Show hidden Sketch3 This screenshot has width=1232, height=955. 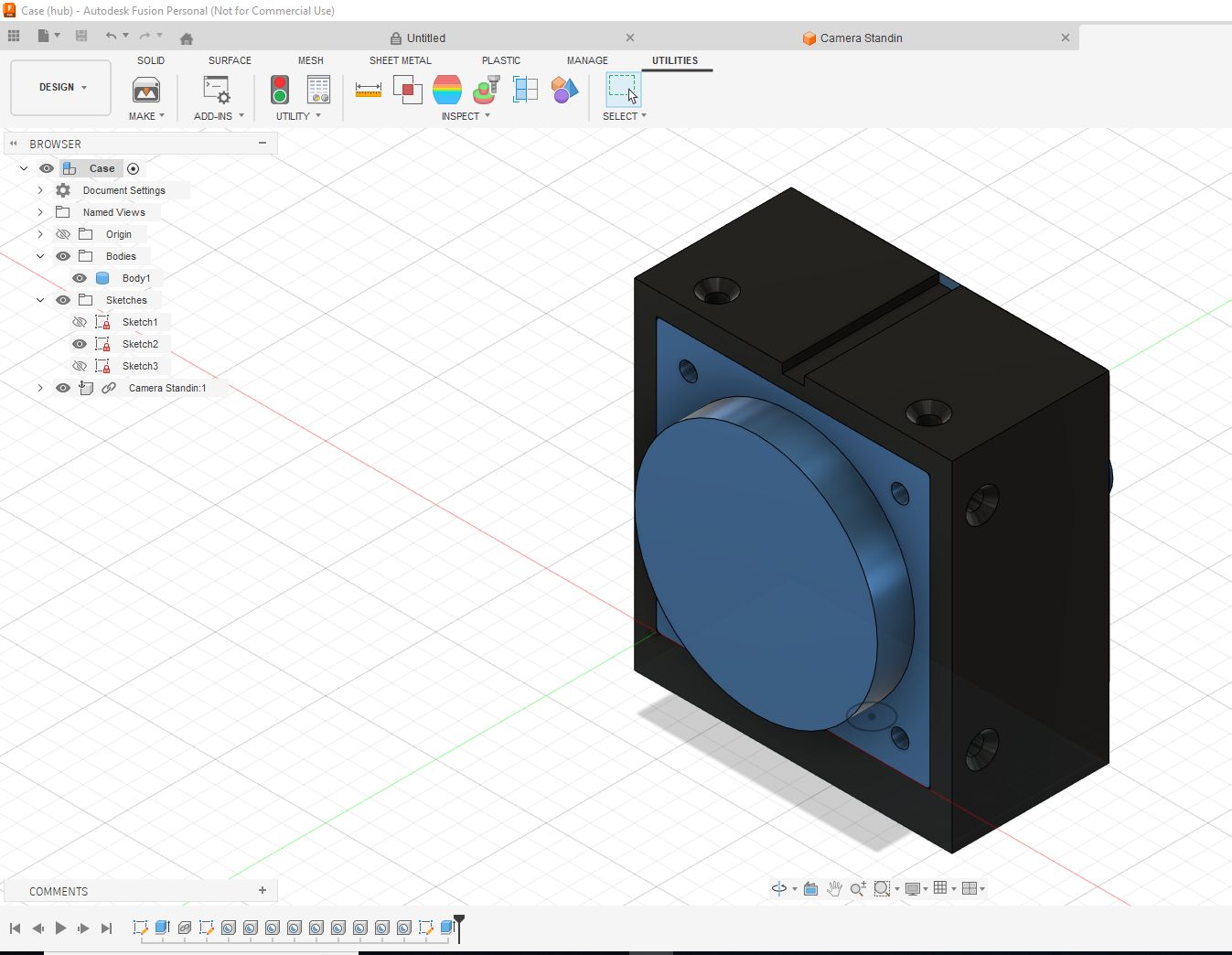(80, 366)
